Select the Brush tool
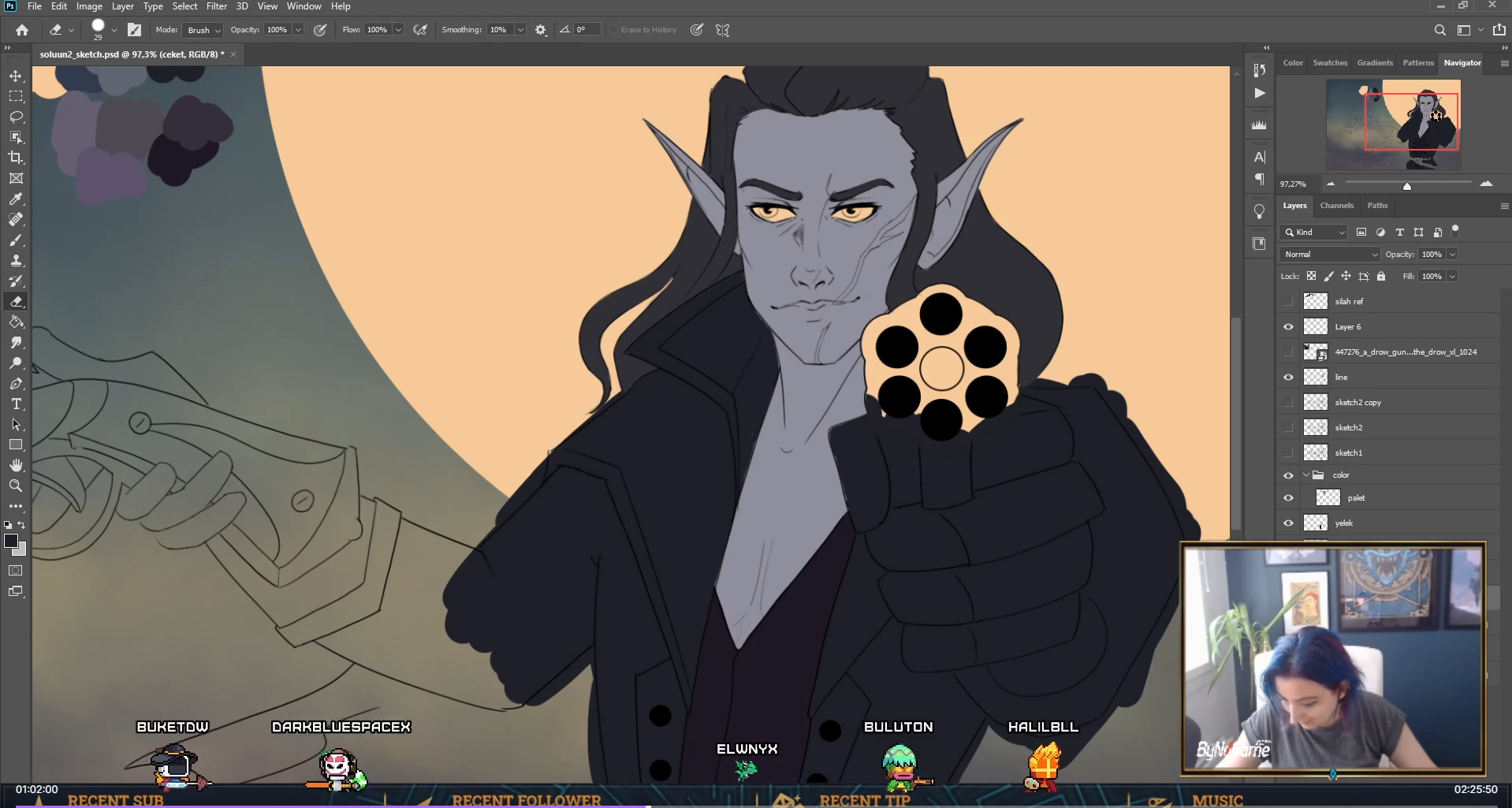 point(16,240)
